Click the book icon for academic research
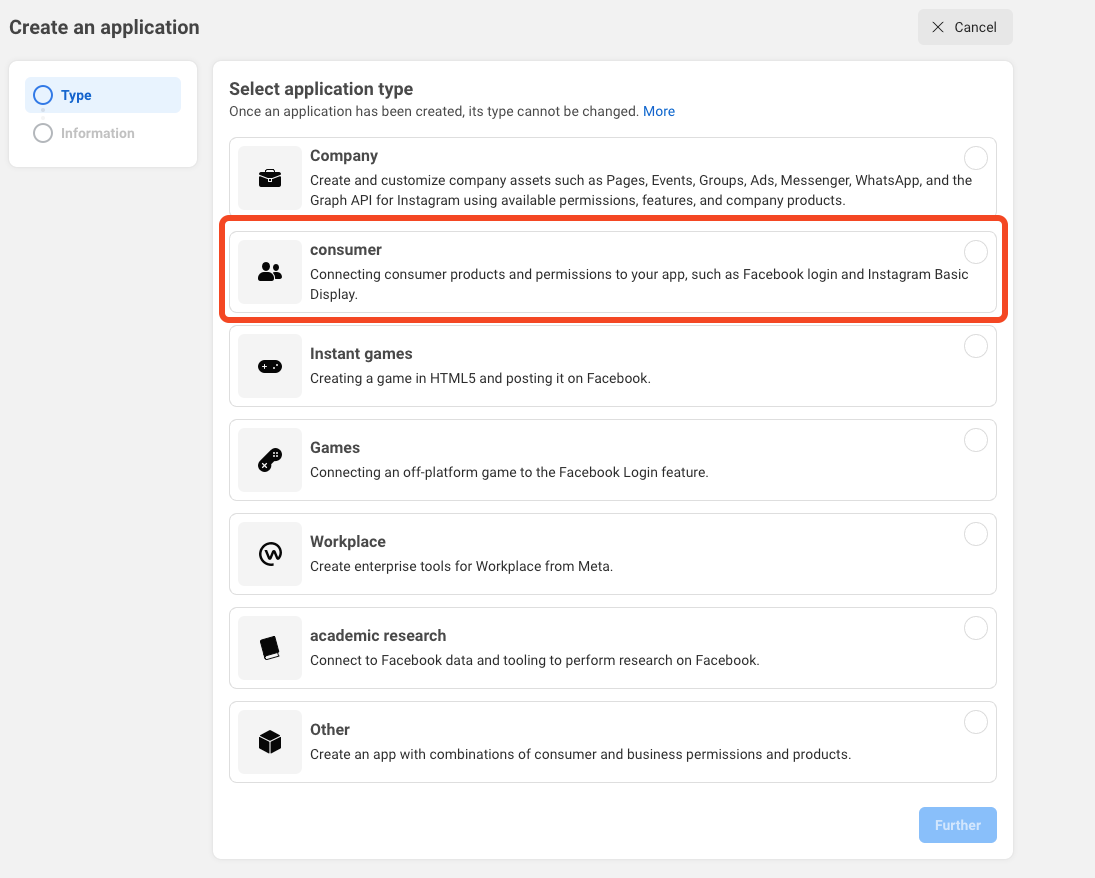The width and height of the screenshot is (1095, 878). point(270,648)
